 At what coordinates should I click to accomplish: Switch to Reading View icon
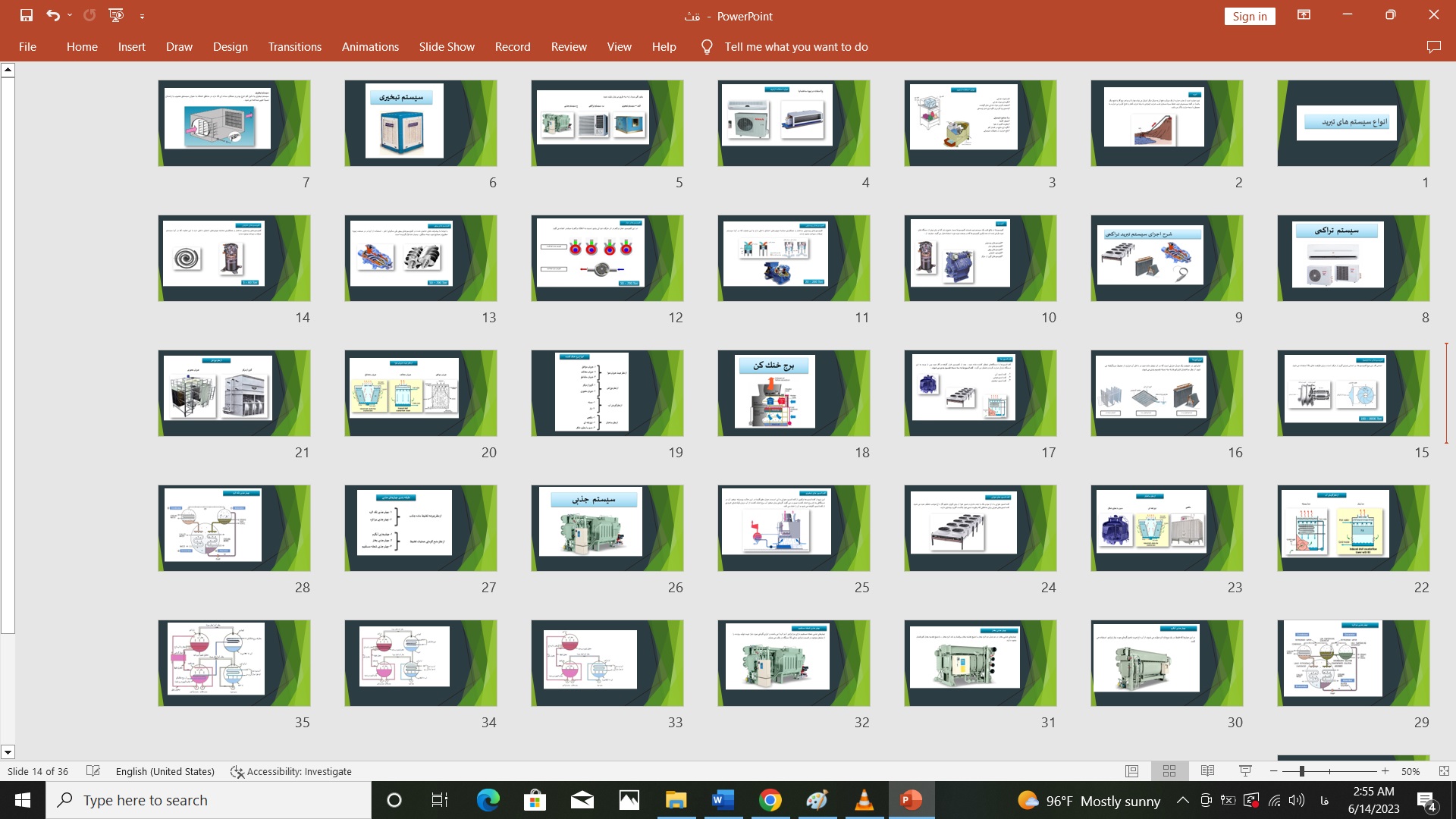point(1207,771)
